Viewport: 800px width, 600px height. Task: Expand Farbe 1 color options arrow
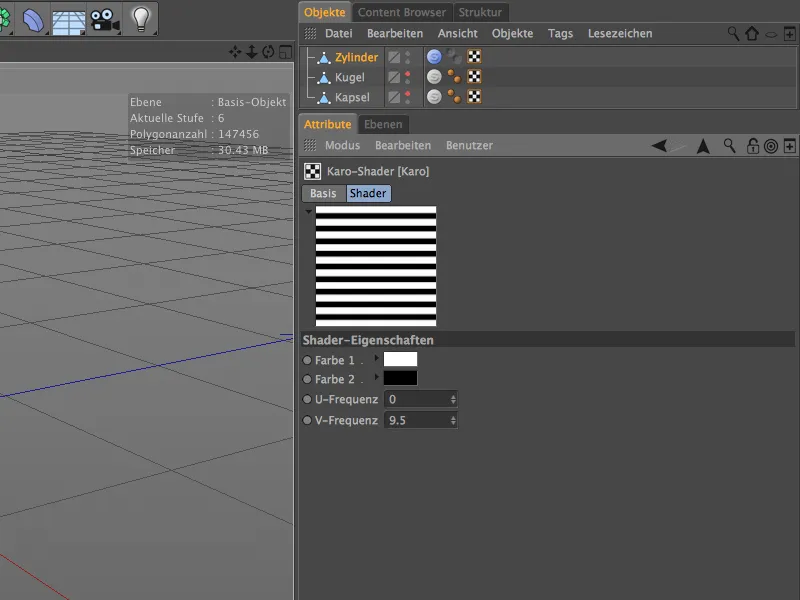coord(377,358)
